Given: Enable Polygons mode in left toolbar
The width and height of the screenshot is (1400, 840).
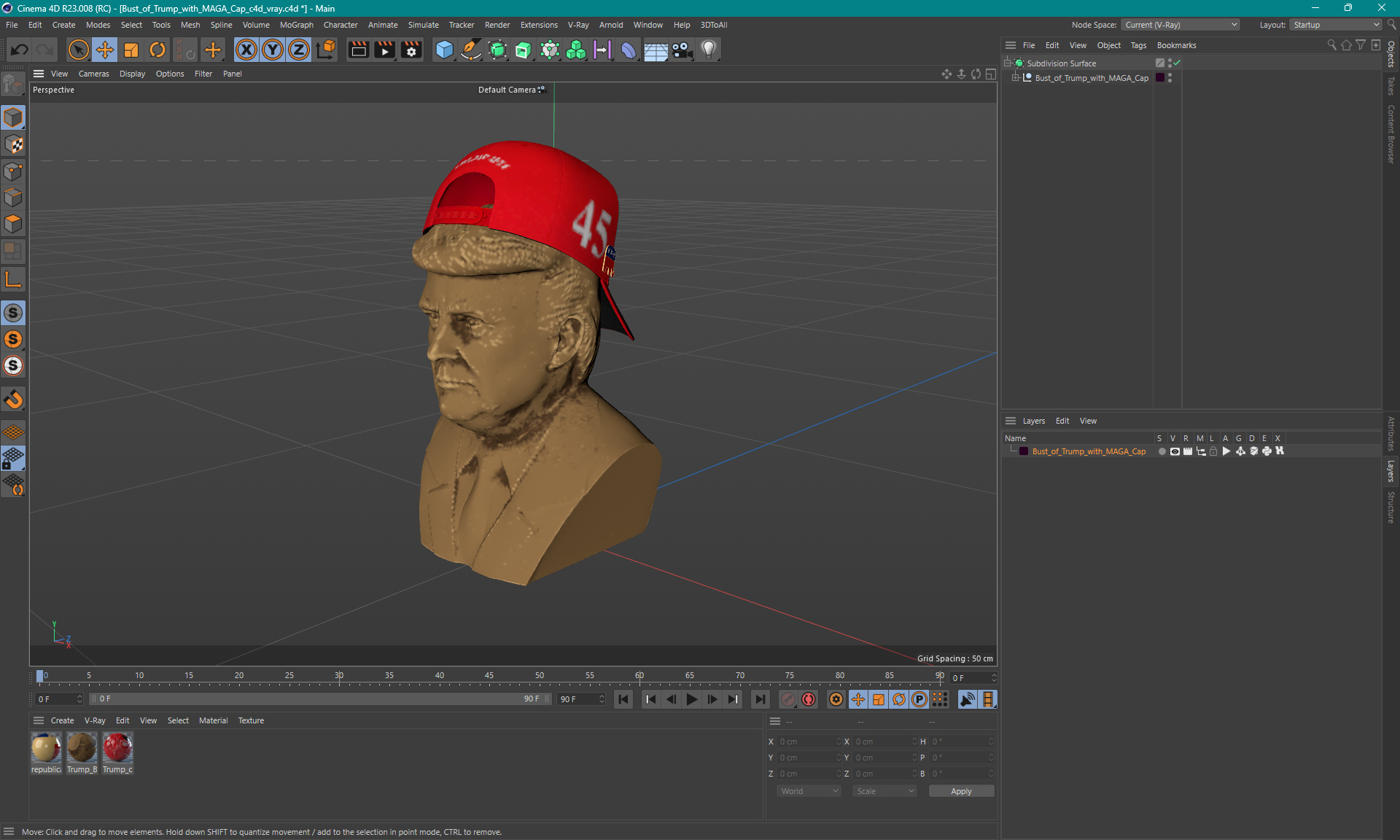Looking at the screenshot, I should pos(13,224).
